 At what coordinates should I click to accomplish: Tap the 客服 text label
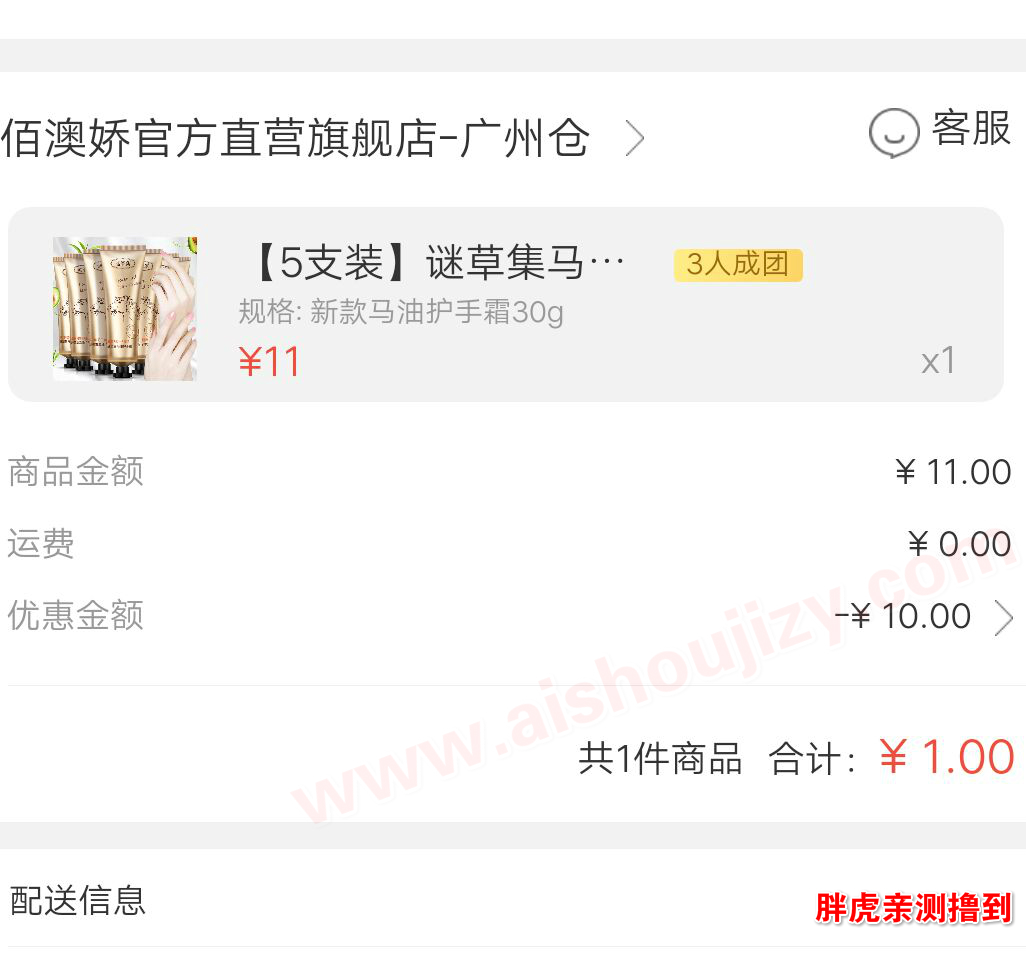(x=972, y=128)
